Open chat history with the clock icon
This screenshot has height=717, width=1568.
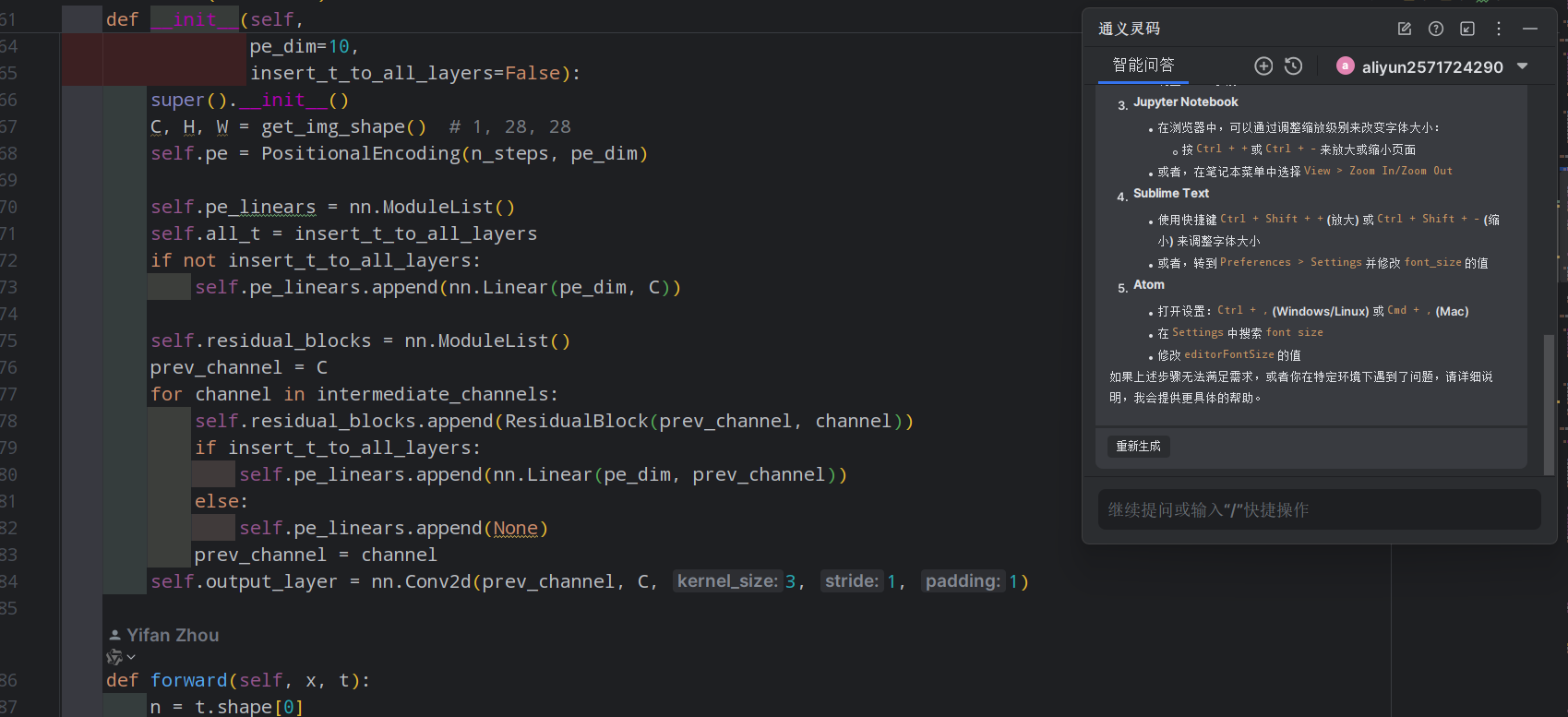tap(1293, 66)
